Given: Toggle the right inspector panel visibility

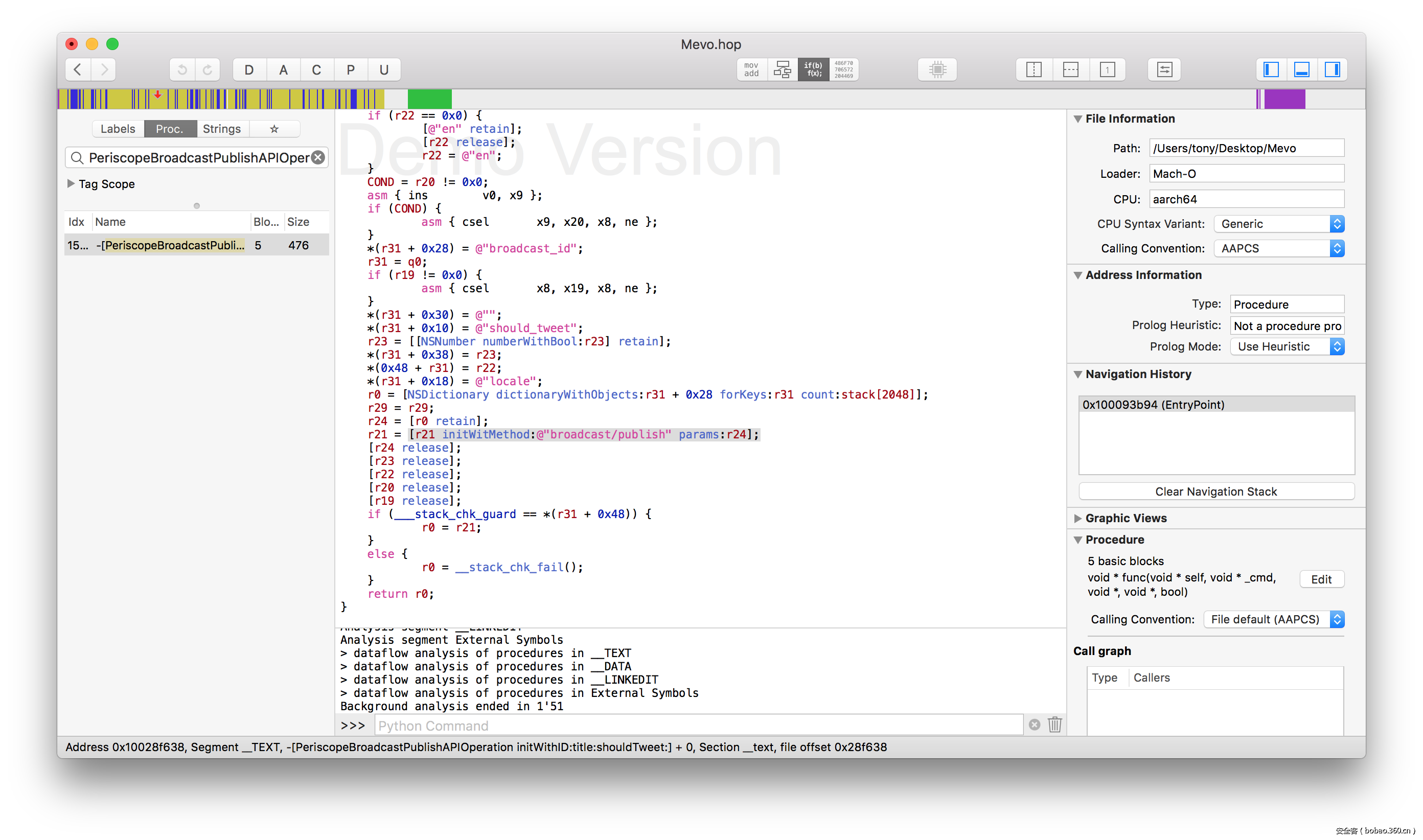Looking at the screenshot, I should (x=1333, y=69).
